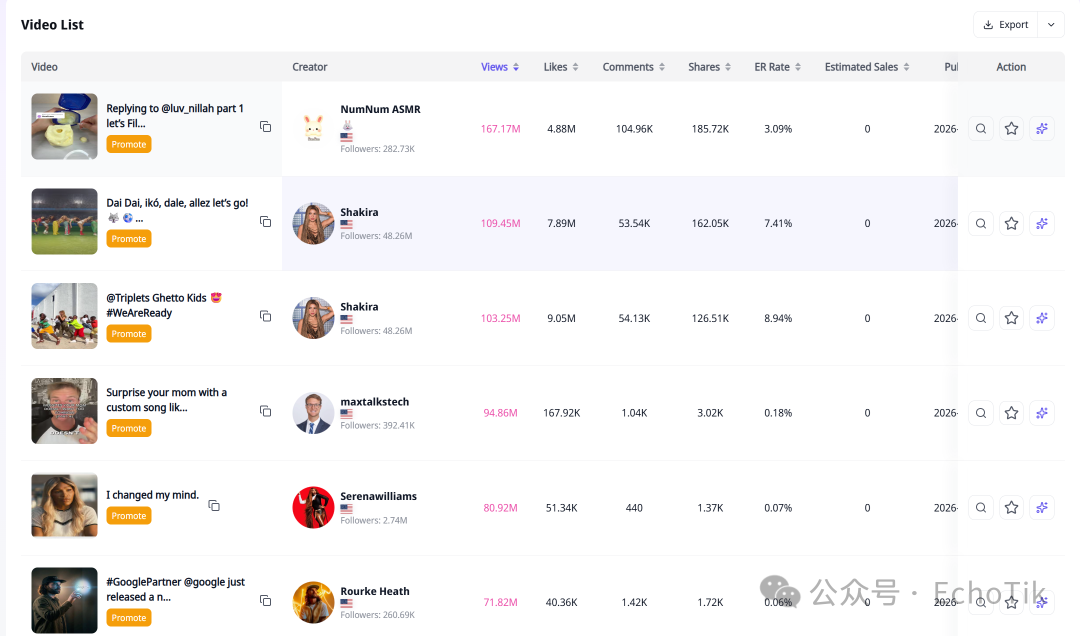The width and height of the screenshot is (1080, 636).
Task: Select the 167.17M views value
Action: [x=501, y=129]
